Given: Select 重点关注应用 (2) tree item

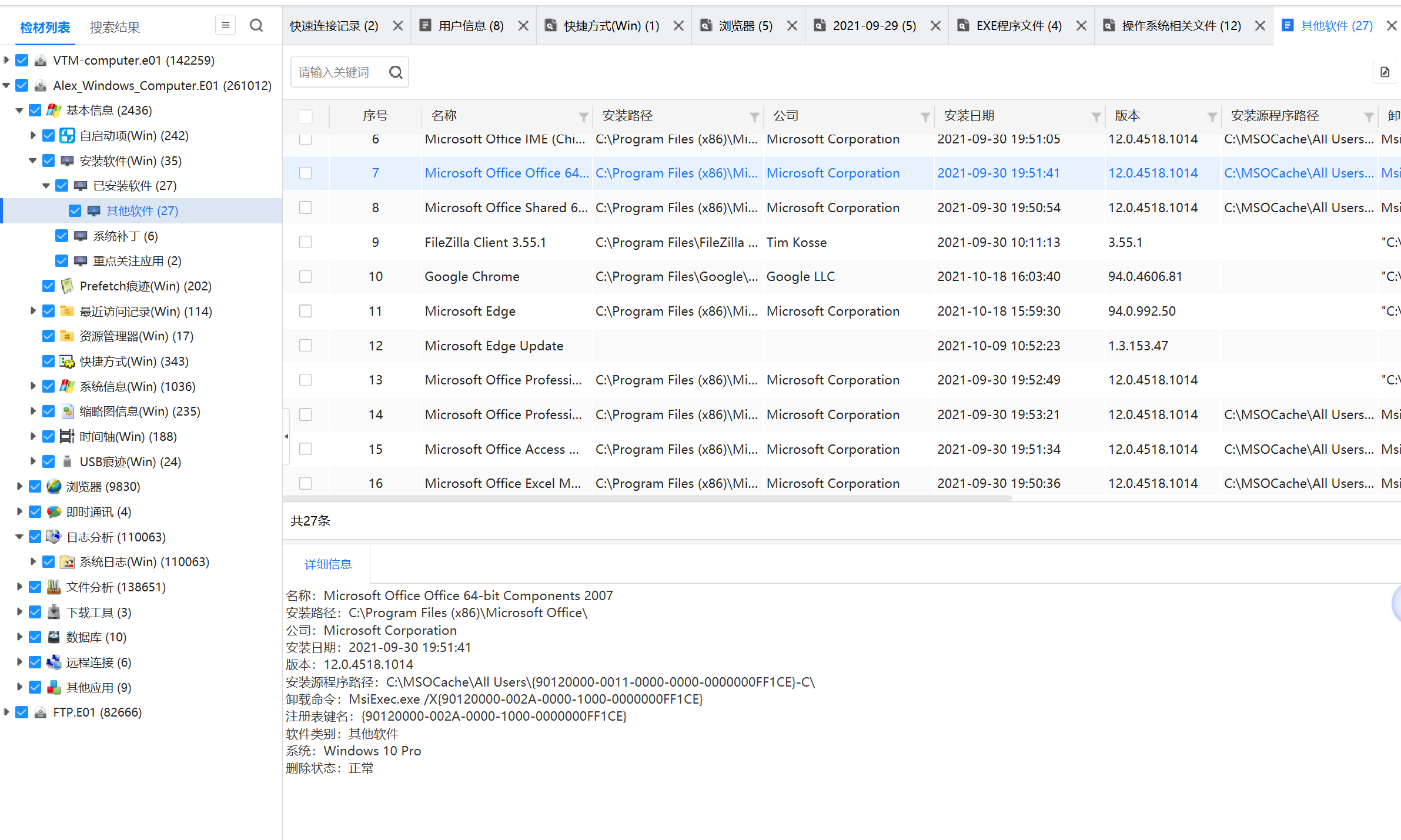Looking at the screenshot, I should tap(138, 261).
